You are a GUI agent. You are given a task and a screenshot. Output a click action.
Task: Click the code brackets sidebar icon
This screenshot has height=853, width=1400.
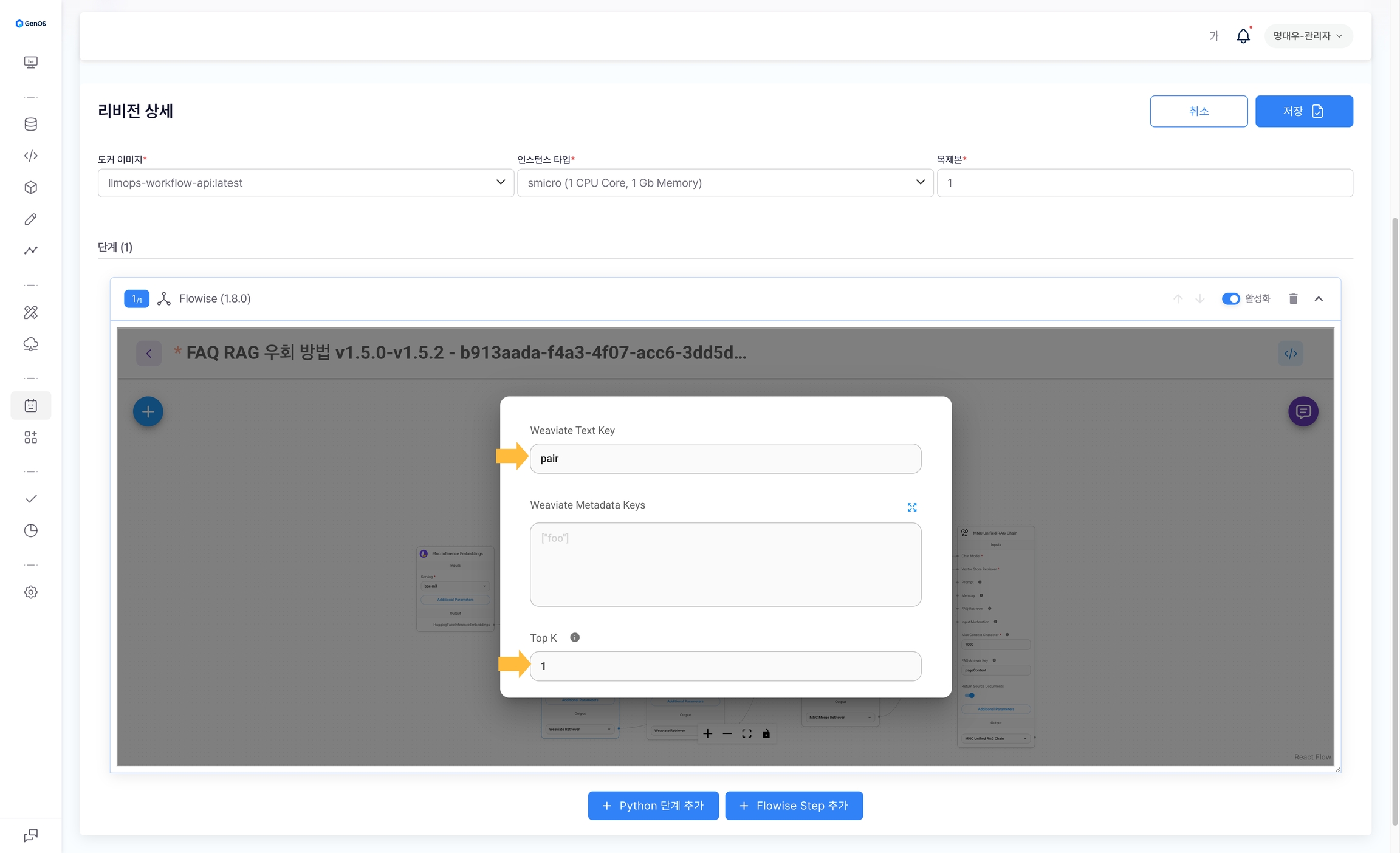31,156
